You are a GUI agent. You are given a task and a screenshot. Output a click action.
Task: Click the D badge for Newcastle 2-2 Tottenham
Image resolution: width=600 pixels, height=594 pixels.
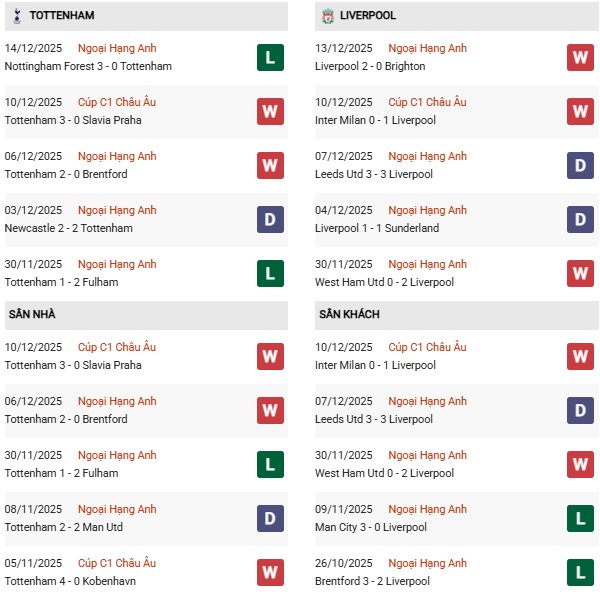[270, 219]
